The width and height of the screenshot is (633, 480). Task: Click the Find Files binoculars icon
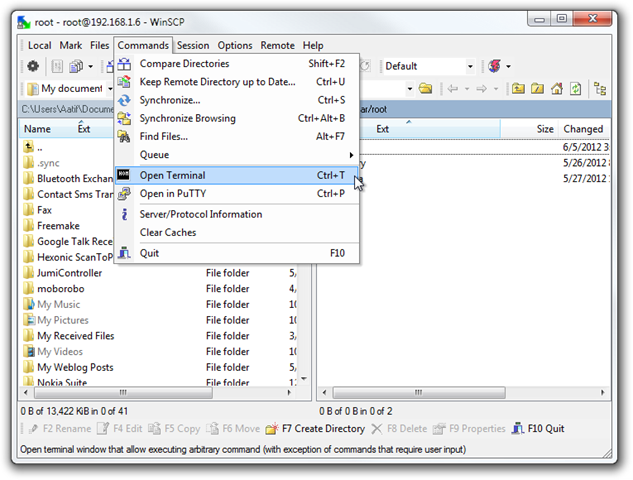tap(124, 136)
